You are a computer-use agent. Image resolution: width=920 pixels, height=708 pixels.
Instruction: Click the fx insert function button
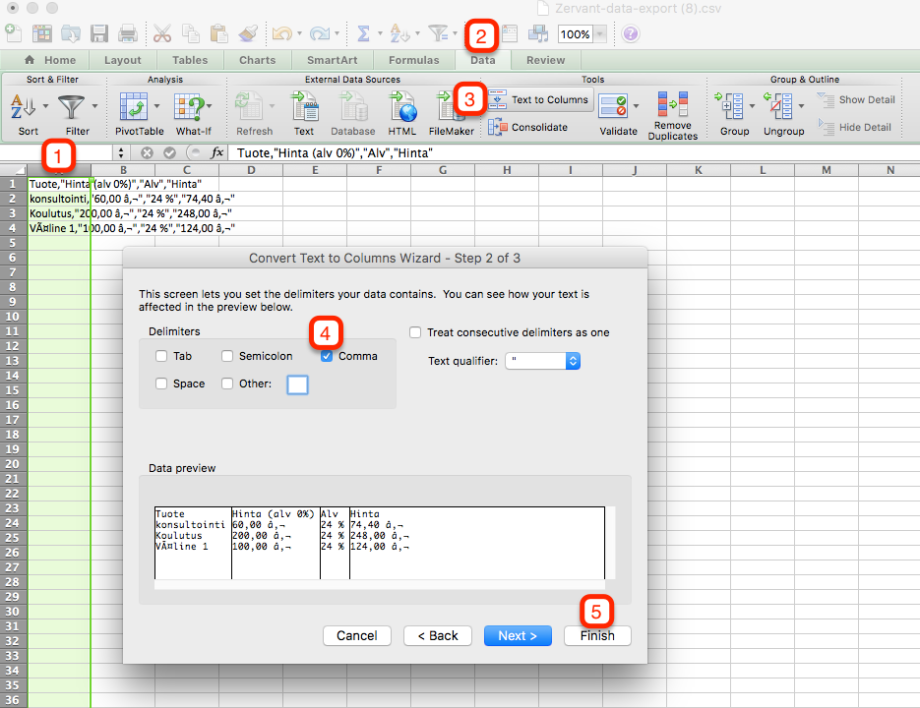[217, 153]
